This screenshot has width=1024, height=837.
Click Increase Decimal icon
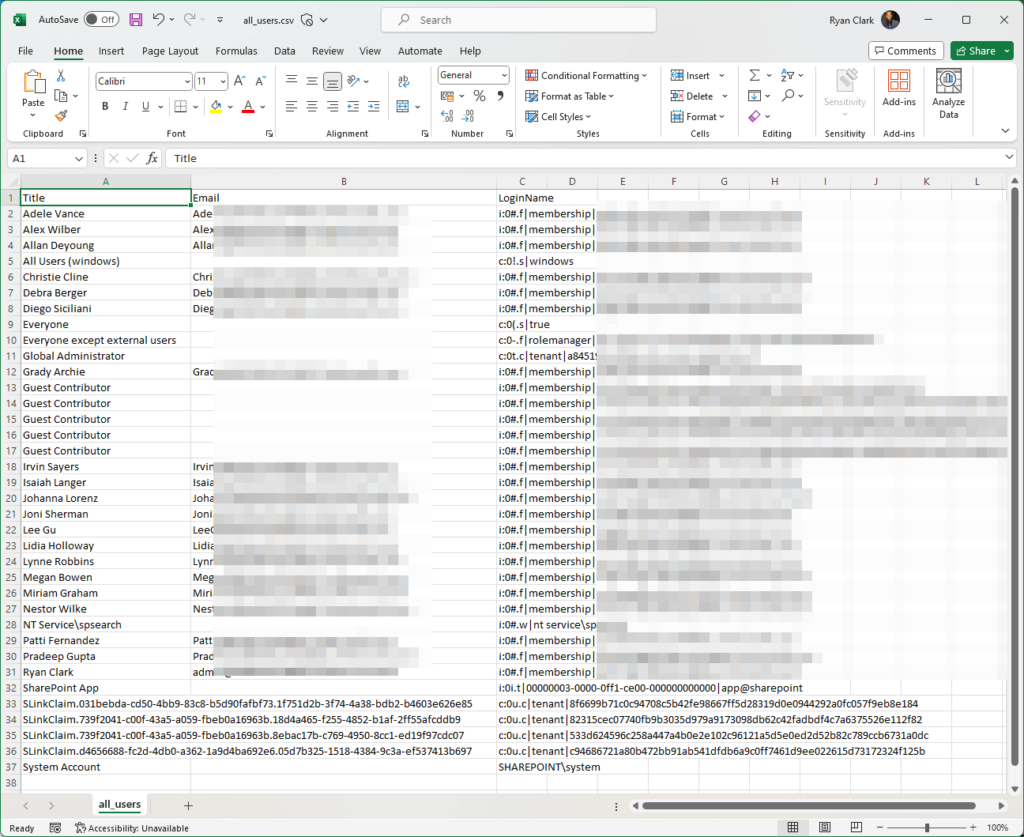[x=447, y=116]
